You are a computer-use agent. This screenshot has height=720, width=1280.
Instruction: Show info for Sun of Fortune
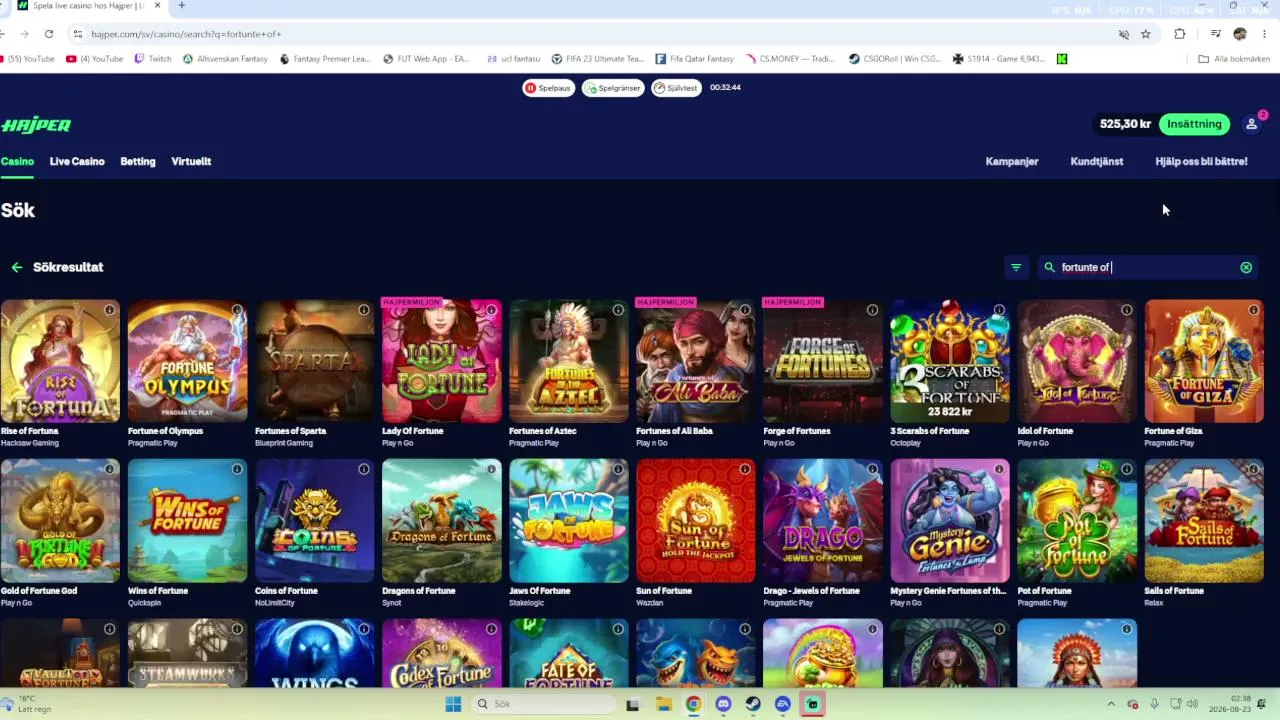[745, 469]
